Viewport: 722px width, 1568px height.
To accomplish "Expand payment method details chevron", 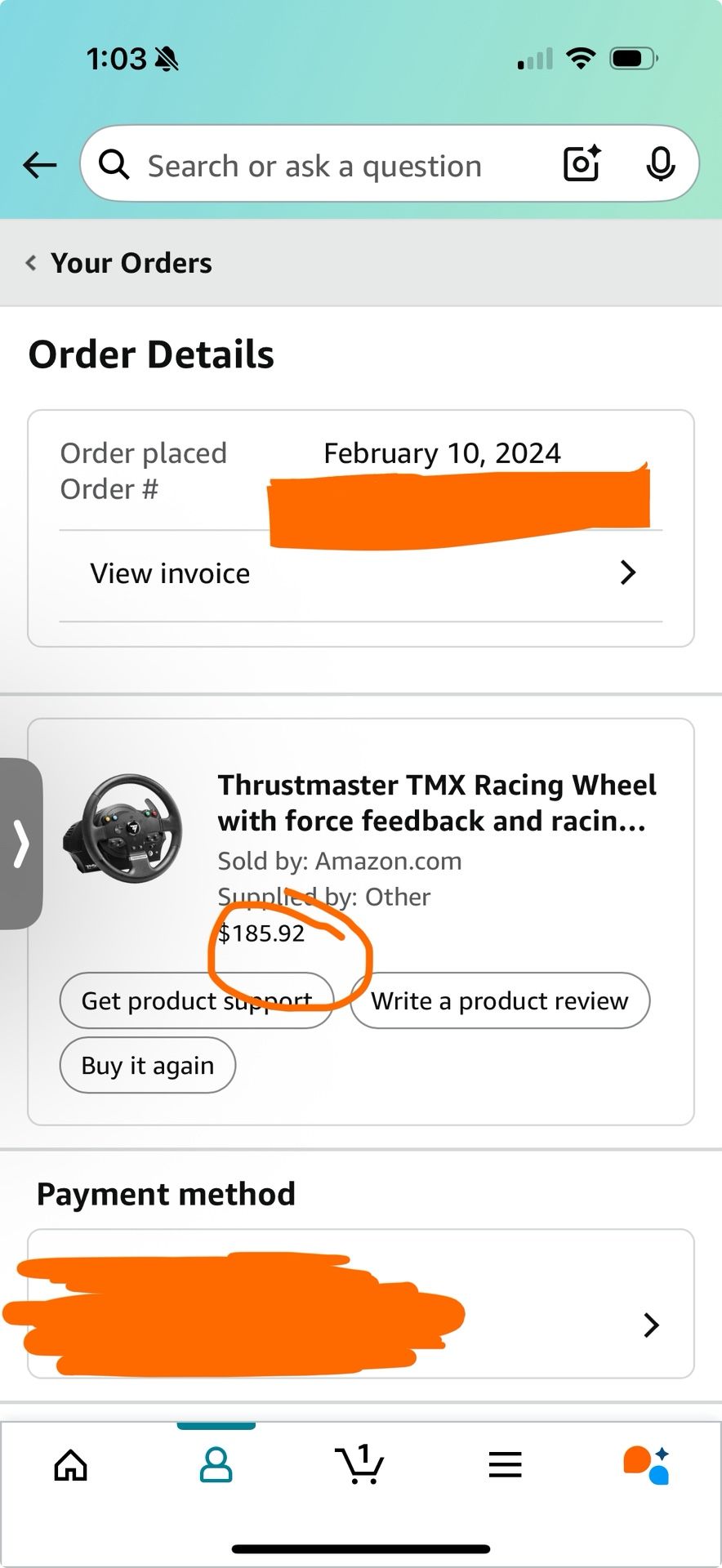I will coord(650,1325).
